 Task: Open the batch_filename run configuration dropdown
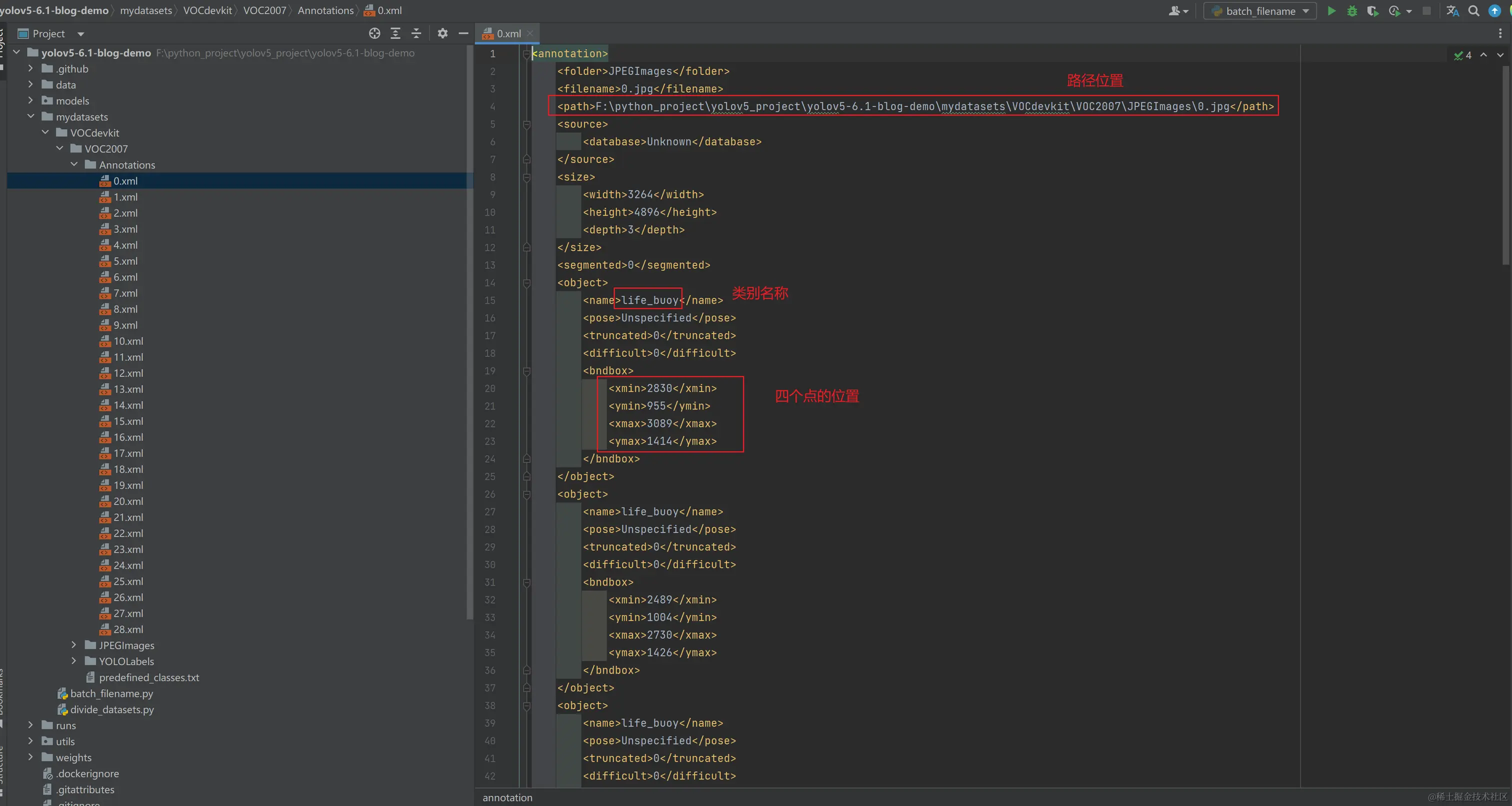[x=1260, y=10]
